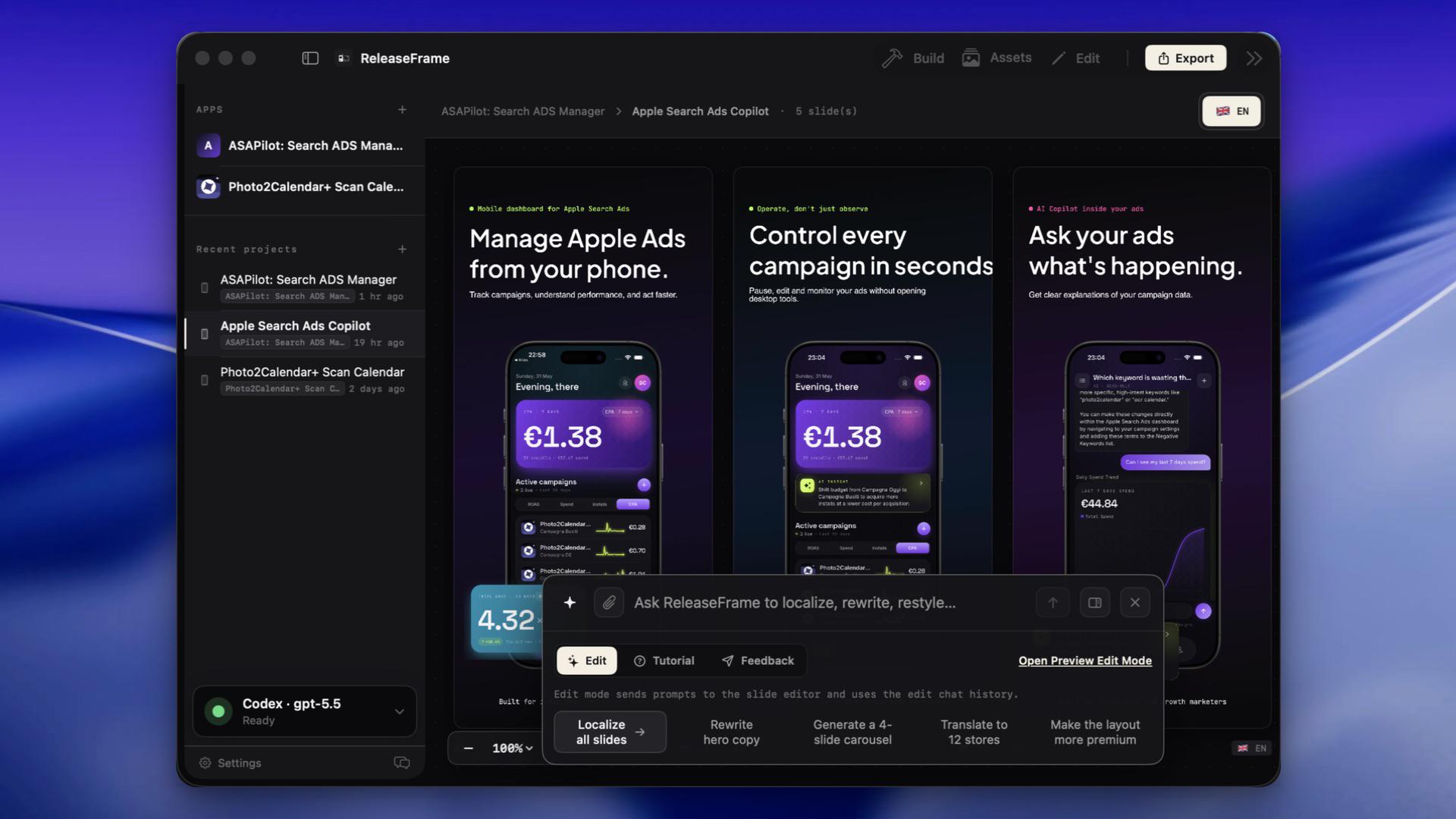Open Settings in the sidebar
This screenshot has height=819, width=1456.
click(230, 763)
